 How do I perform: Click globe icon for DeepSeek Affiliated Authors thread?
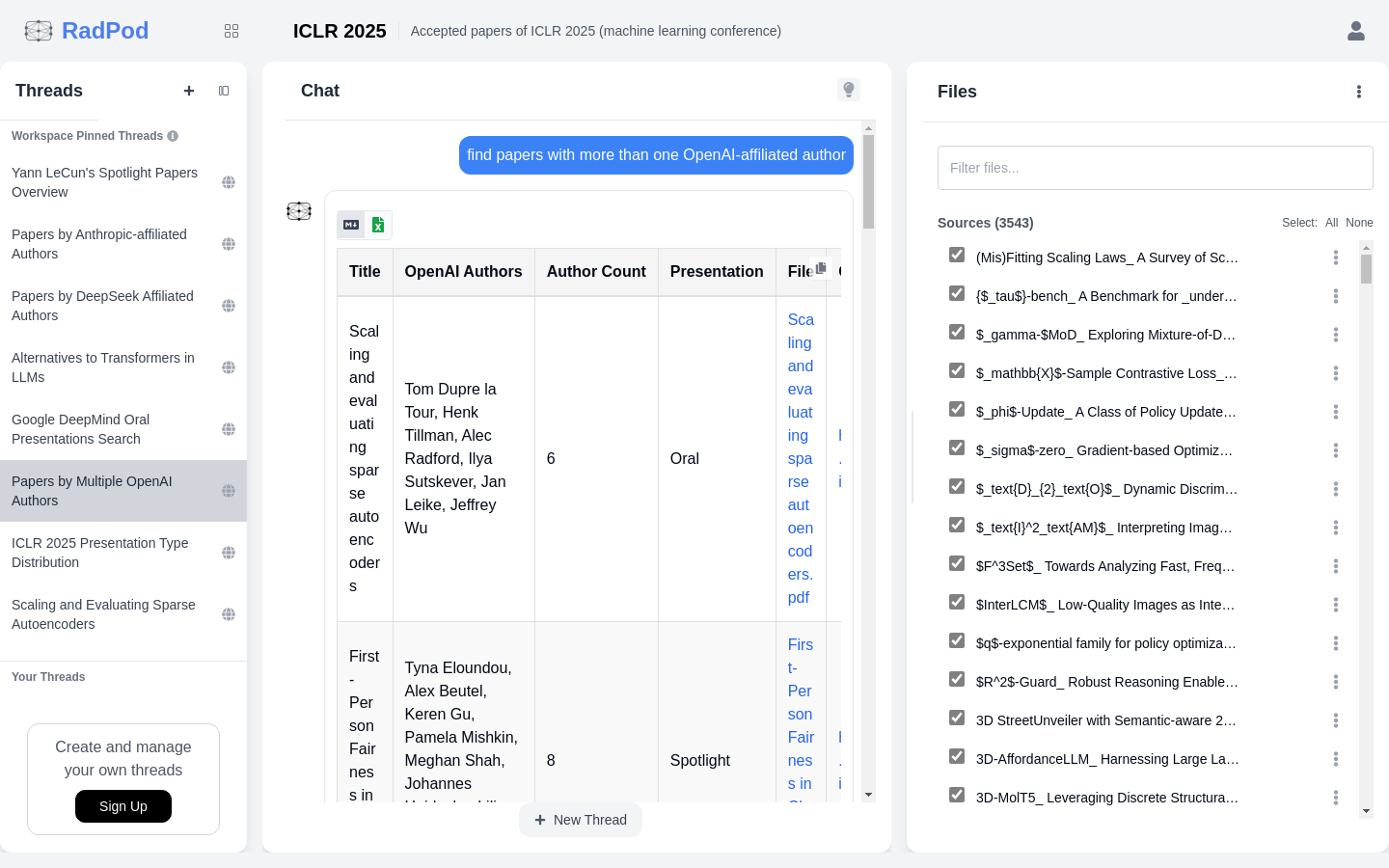click(229, 306)
